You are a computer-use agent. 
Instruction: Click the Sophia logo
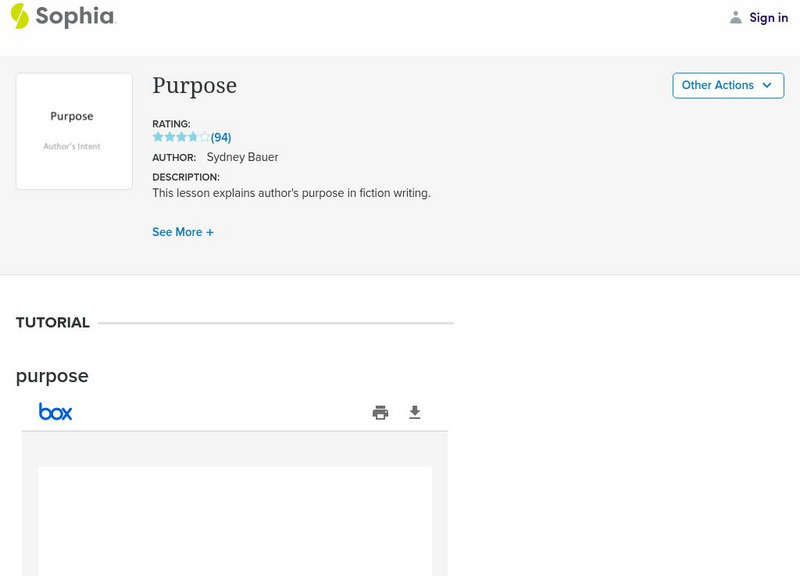62,16
